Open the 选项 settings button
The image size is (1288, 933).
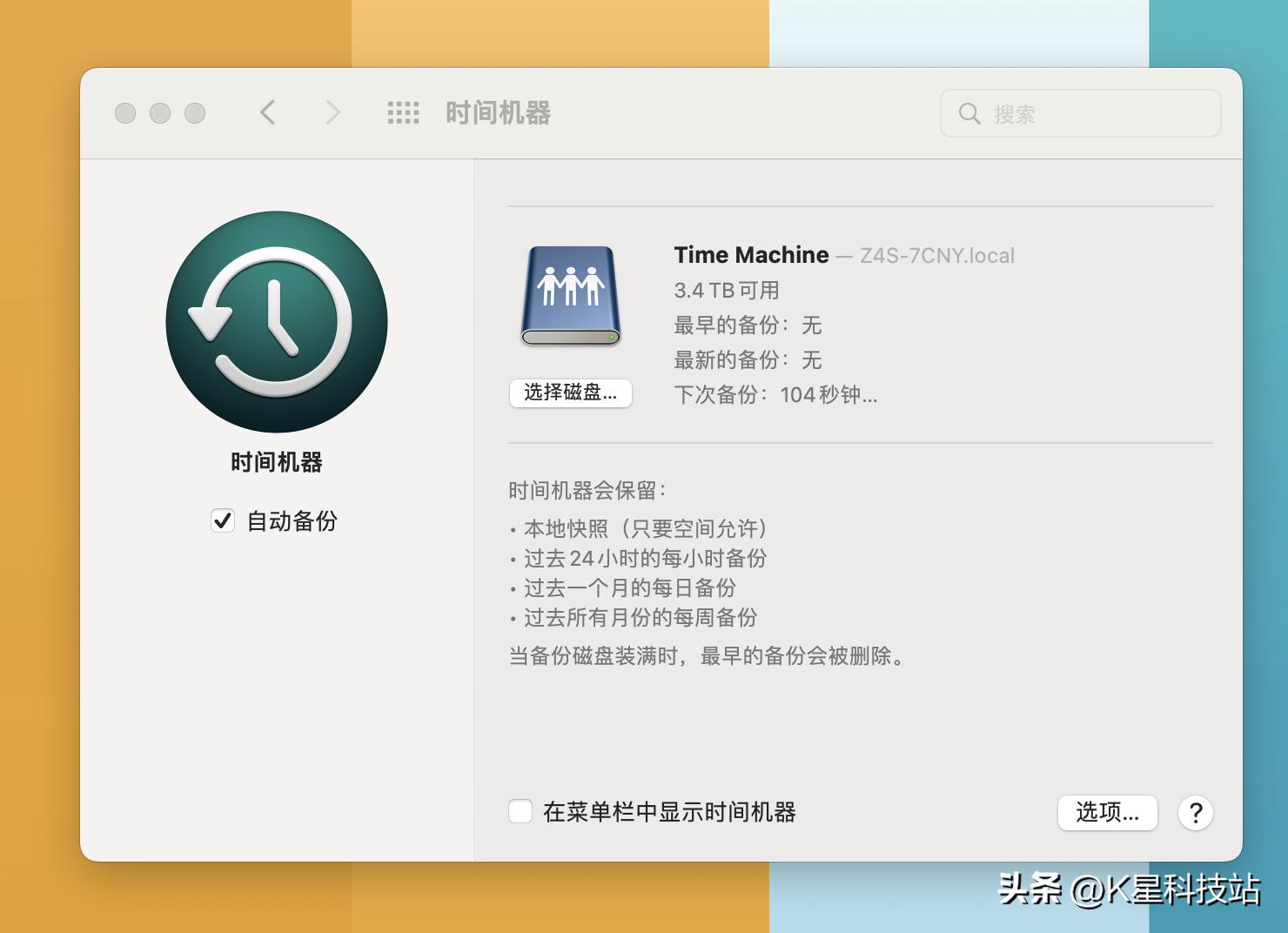1107,813
